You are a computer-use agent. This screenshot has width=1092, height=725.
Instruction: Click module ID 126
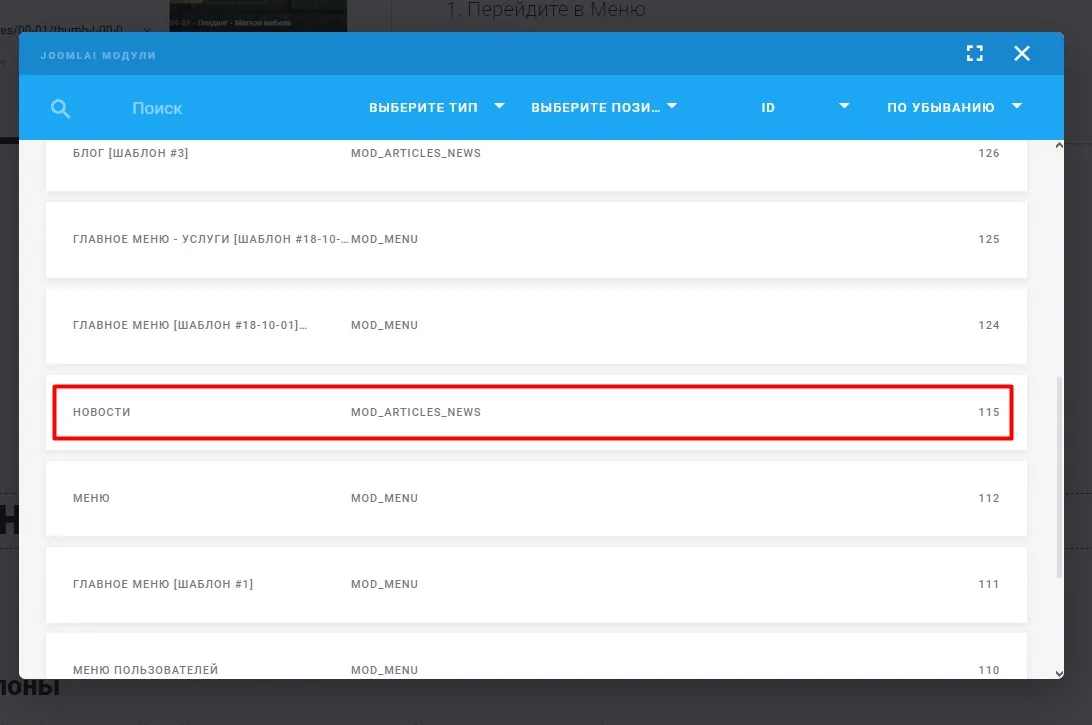pos(988,153)
